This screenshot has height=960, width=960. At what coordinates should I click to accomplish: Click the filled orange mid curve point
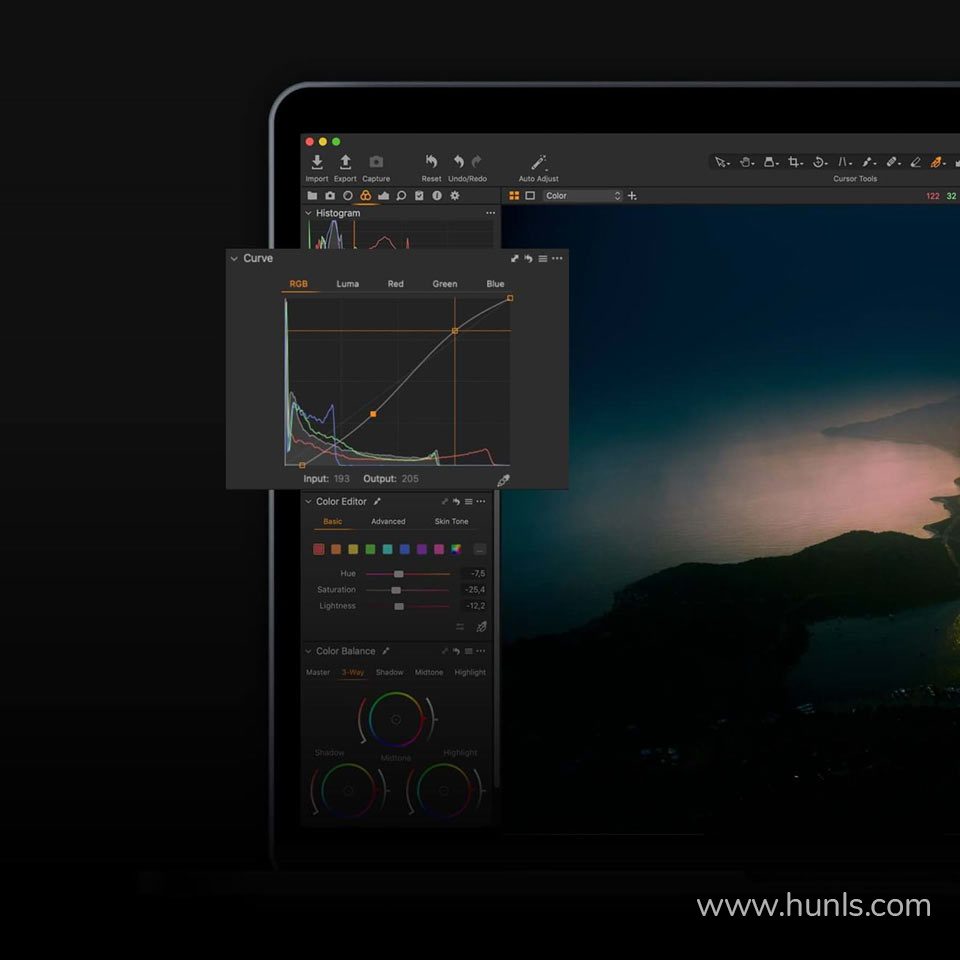(x=373, y=414)
